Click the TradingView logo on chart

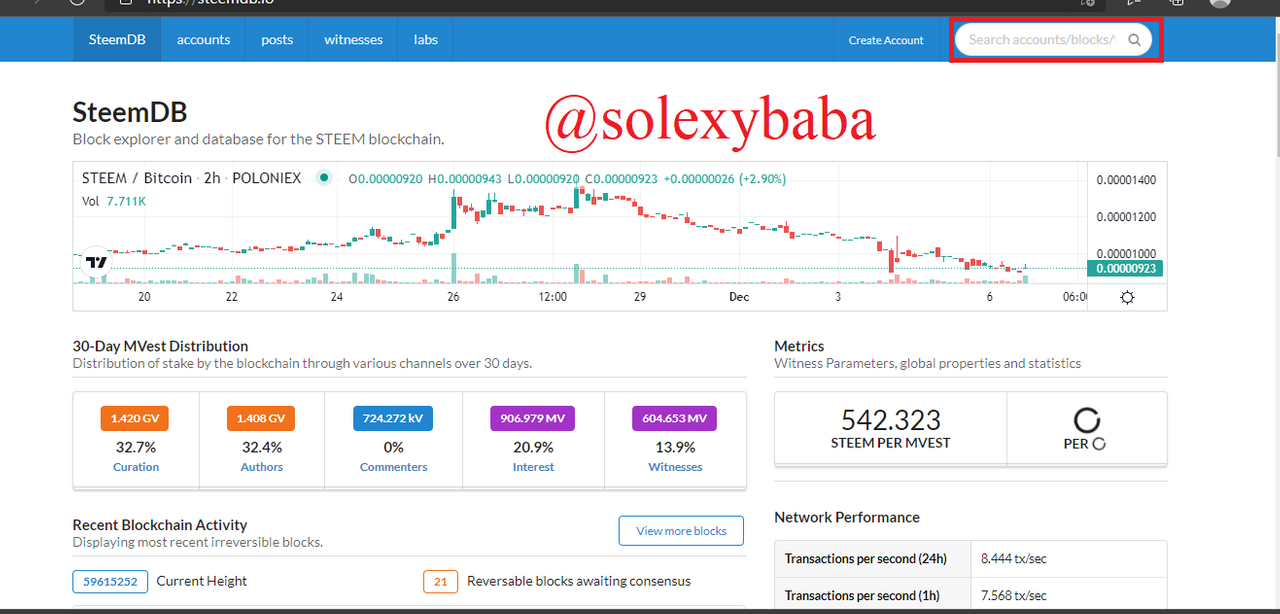point(96,262)
